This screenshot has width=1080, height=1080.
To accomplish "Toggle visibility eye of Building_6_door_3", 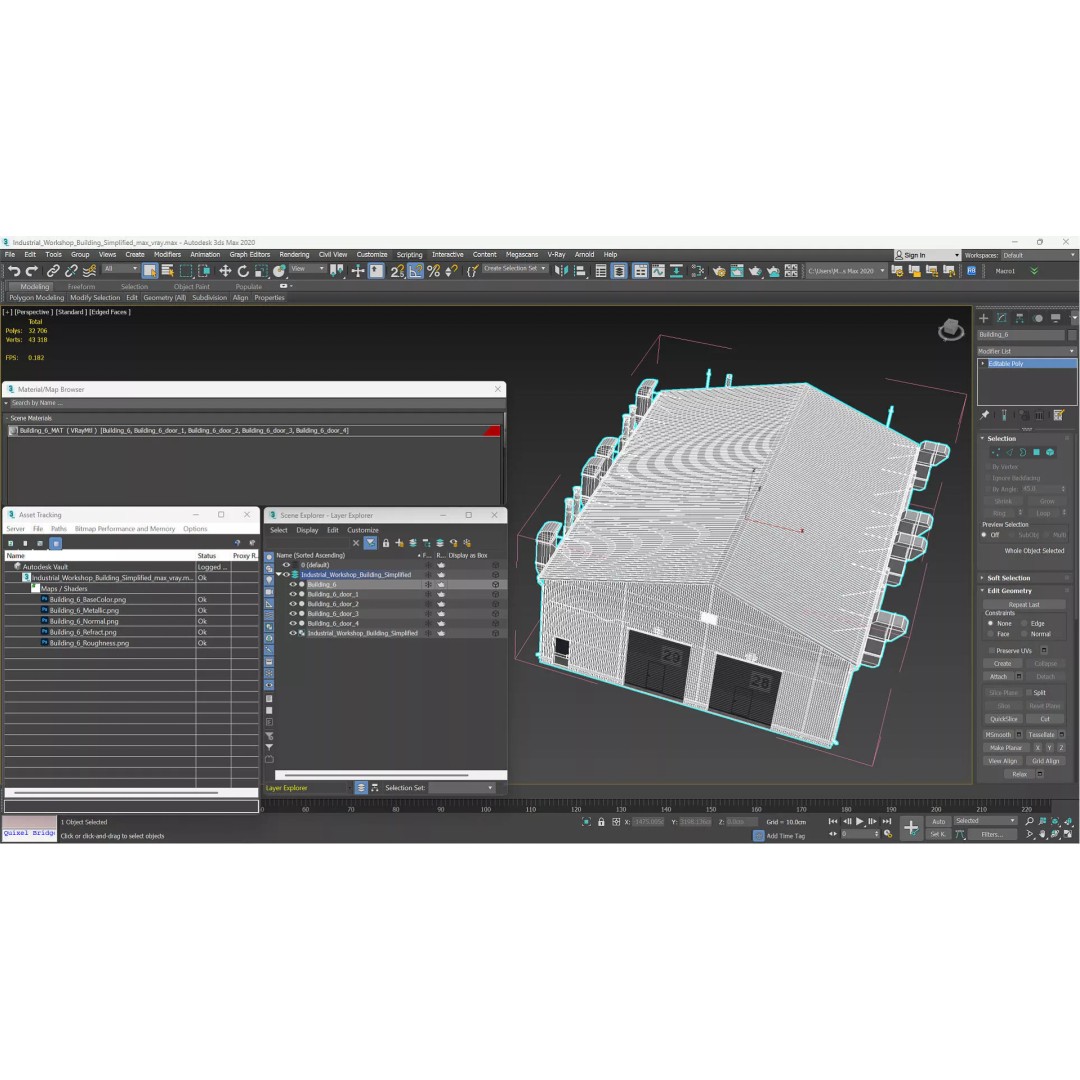I will [293, 614].
